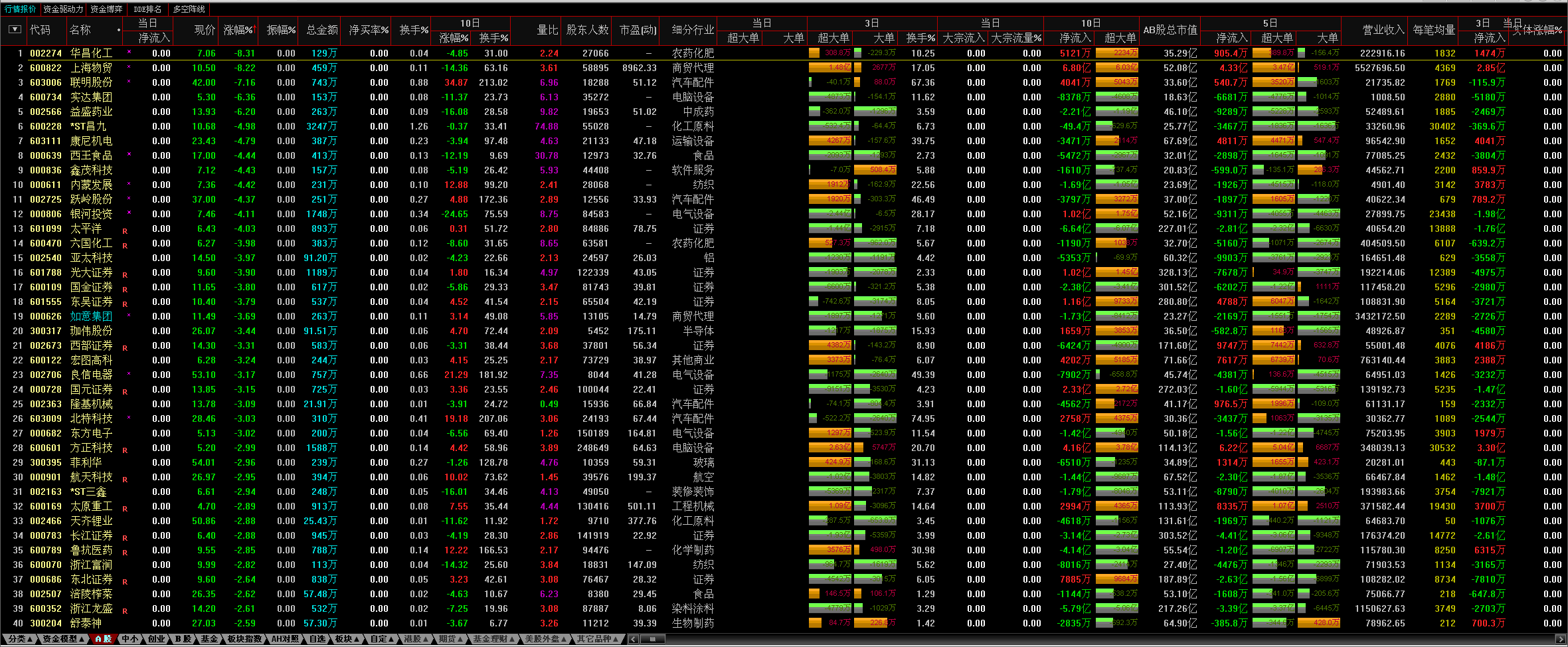1568x647 pixels.
Task: Select the A股 bottom tab
Action: point(103,639)
